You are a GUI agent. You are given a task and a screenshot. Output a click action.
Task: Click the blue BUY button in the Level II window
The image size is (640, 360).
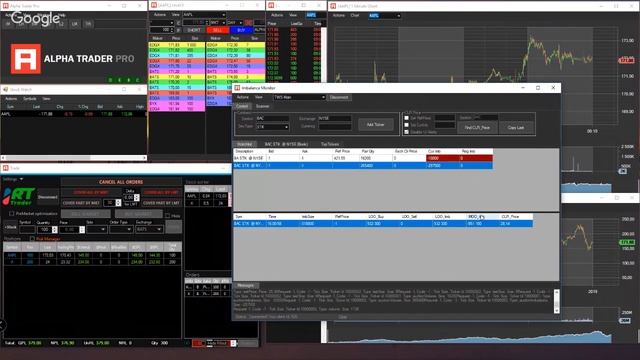(241, 30)
